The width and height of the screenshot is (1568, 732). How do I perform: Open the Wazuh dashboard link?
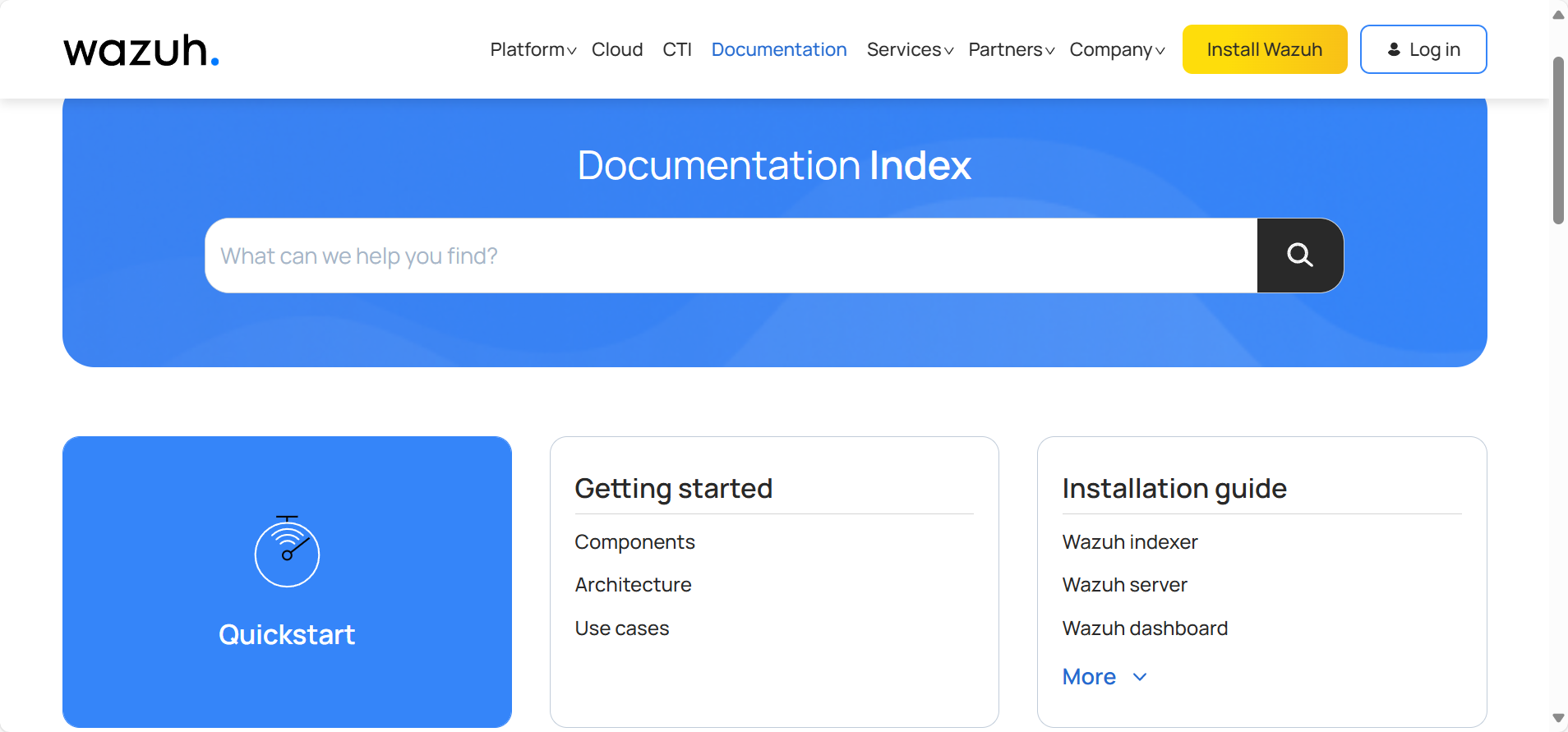pyautogui.click(x=1145, y=628)
